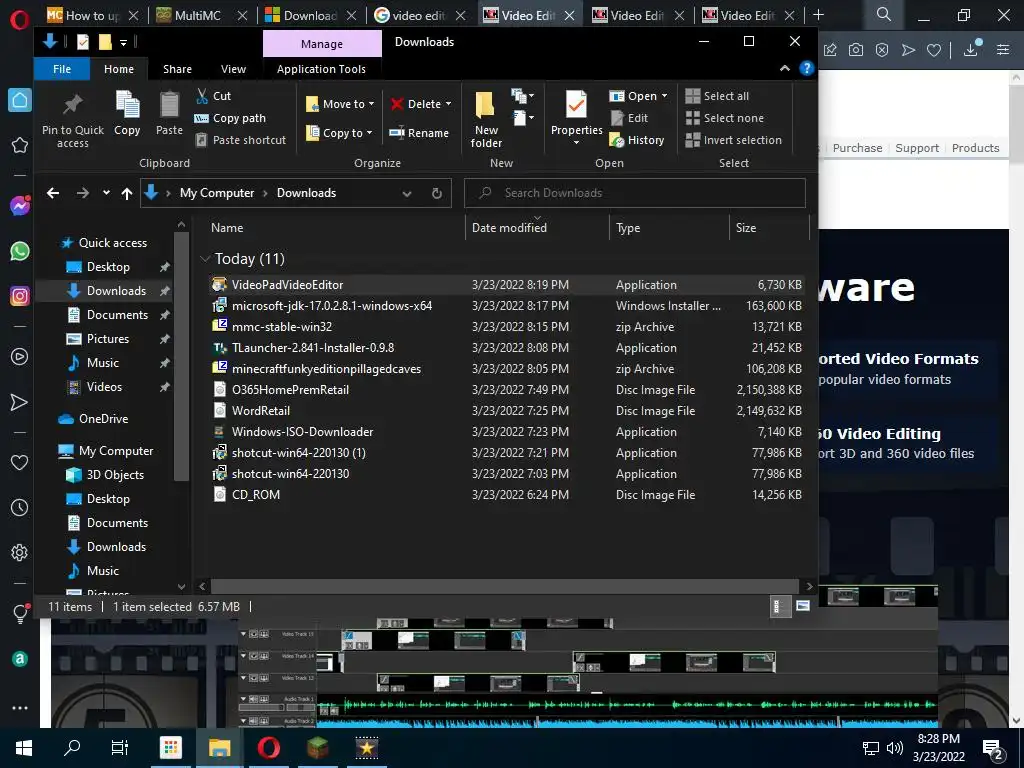Screen dimensions: 1024x768
Task: Open new browser tab plus button
Action: tap(818, 15)
